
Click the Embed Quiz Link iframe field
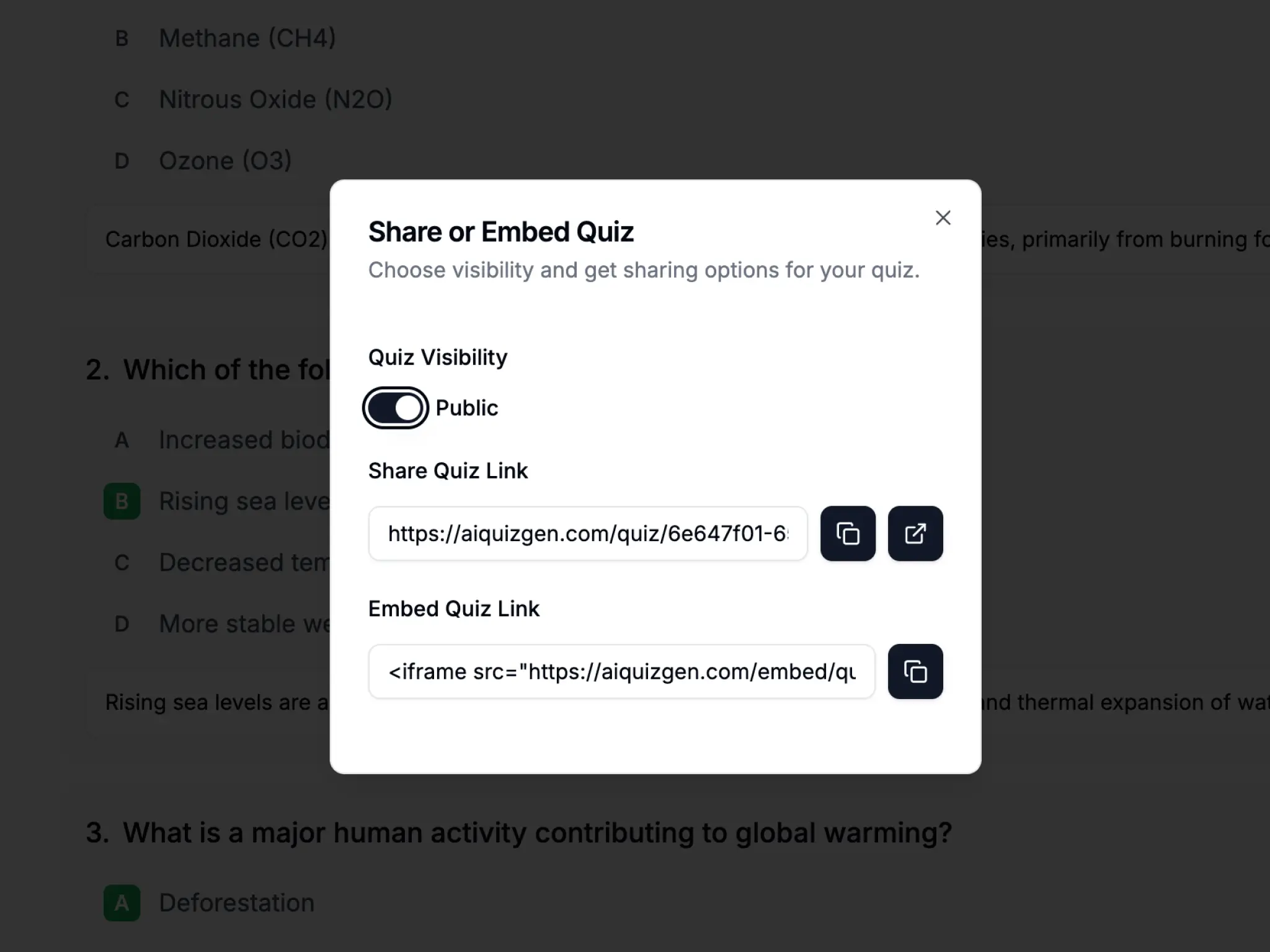(x=622, y=672)
